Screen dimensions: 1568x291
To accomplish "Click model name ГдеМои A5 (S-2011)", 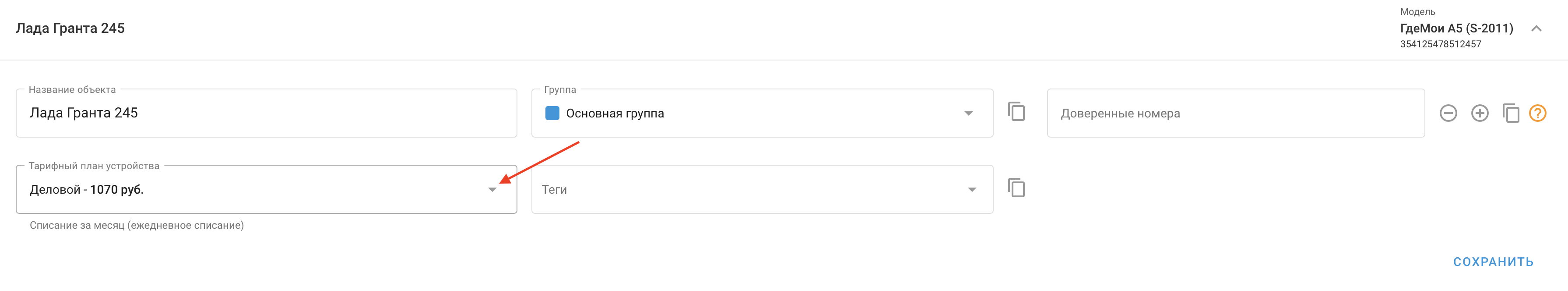I will 1457,28.
